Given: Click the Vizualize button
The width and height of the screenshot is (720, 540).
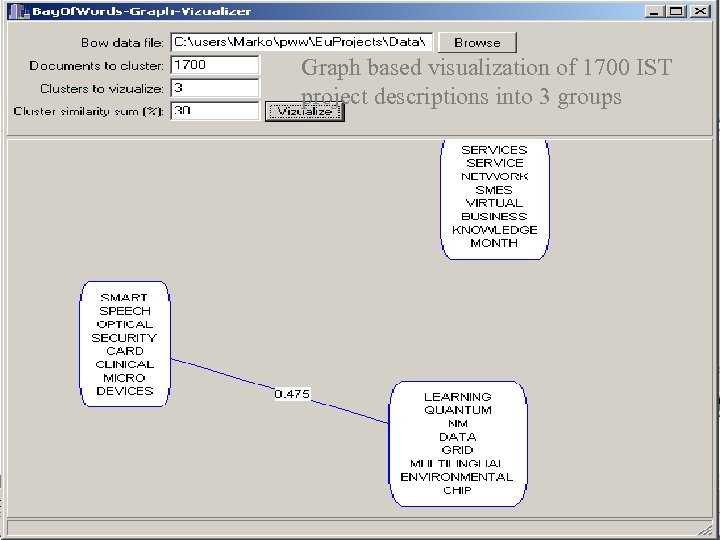Looking at the screenshot, I should (x=304, y=112).
